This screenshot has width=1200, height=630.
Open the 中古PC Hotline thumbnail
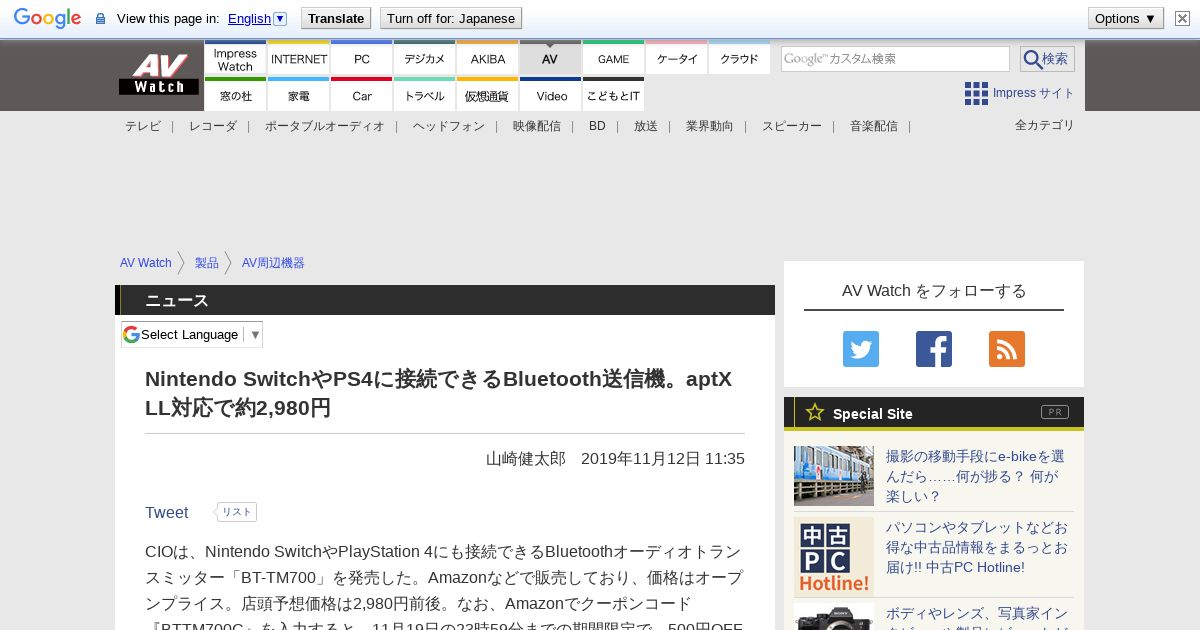tap(834, 557)
